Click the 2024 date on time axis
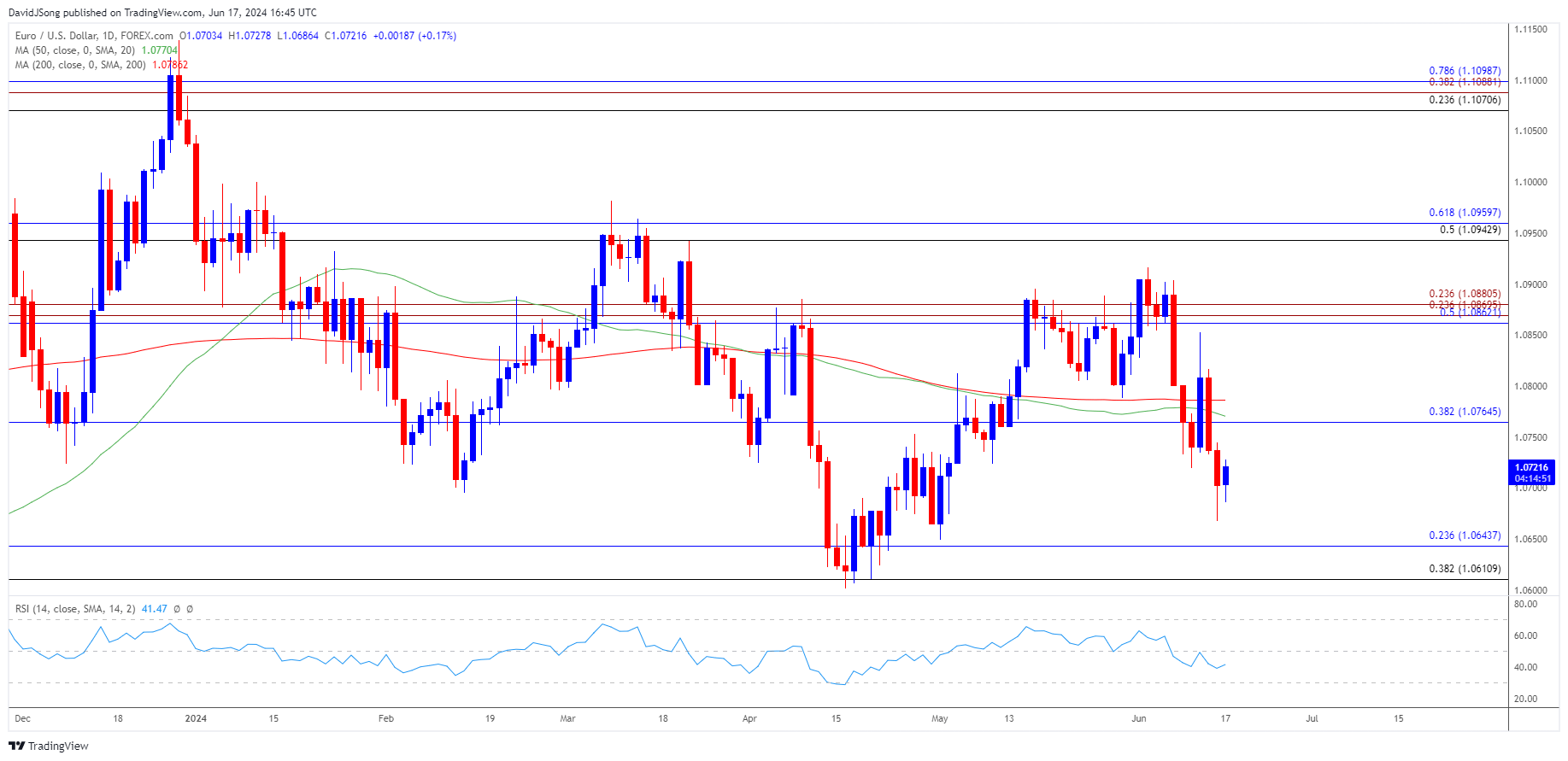The image size is (1568, 761). tap(196, 718)
